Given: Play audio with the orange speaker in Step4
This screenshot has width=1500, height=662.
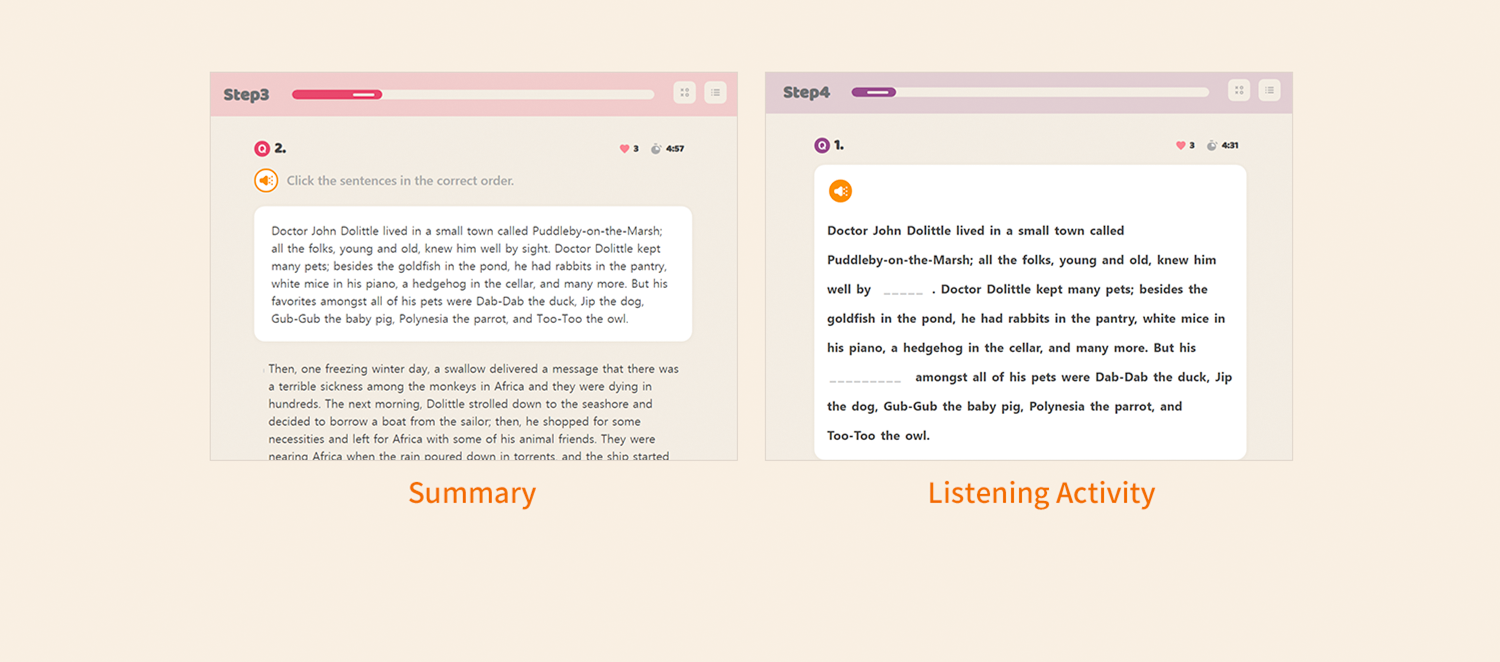Looking at the screenshot, I should coord(840,191).
